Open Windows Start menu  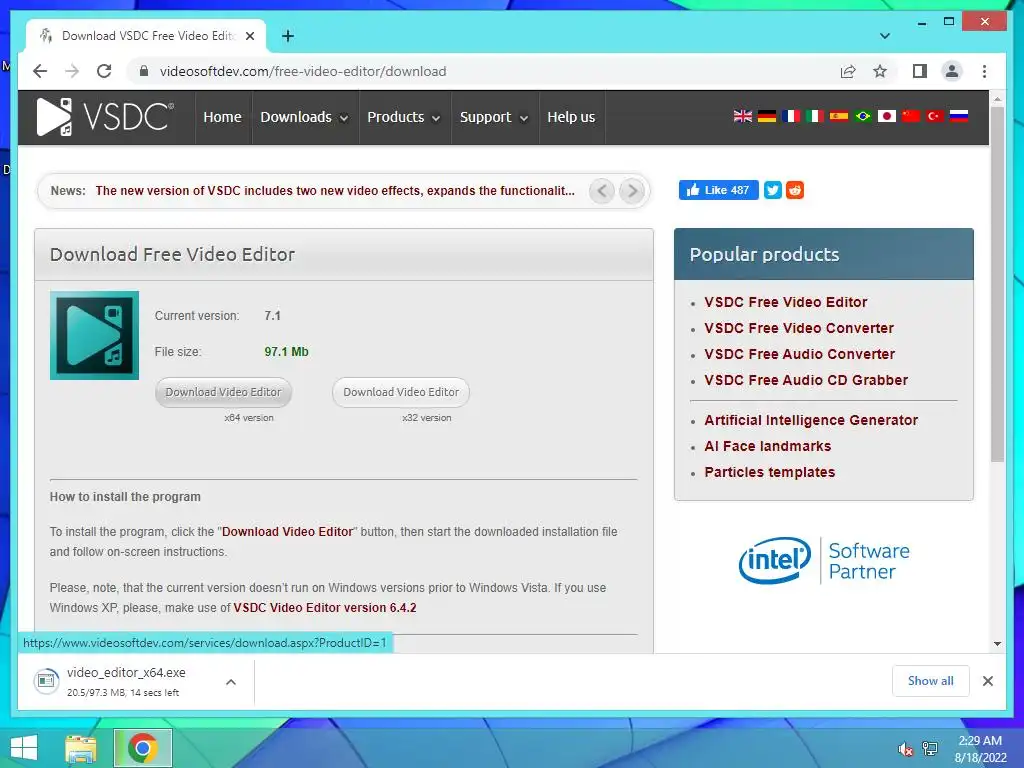tap(24, 748)
